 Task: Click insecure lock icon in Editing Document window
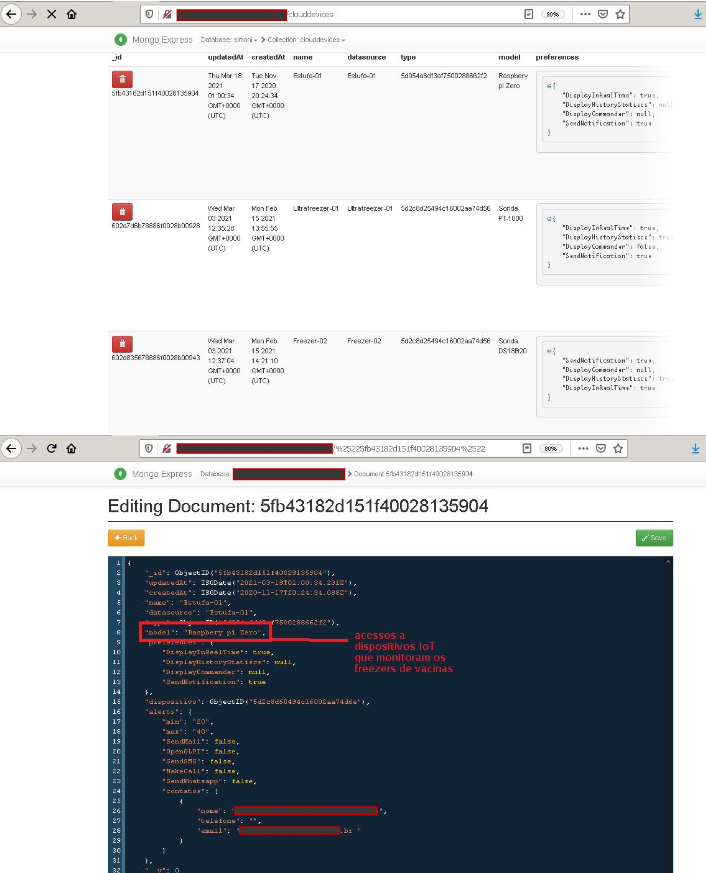coord(166,448)
